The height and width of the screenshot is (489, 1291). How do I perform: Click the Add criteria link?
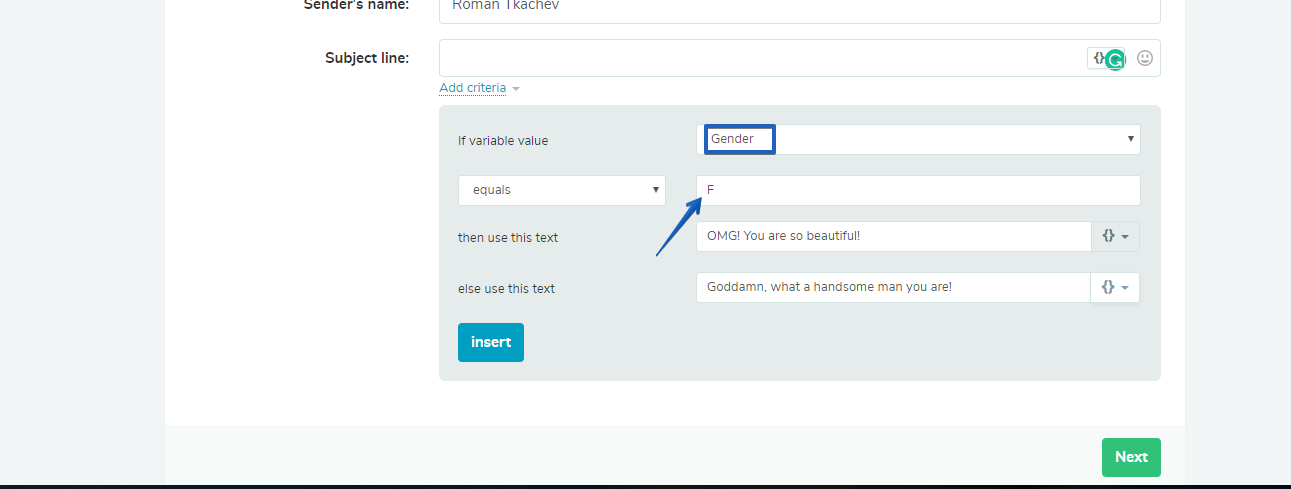coord(473,88)
